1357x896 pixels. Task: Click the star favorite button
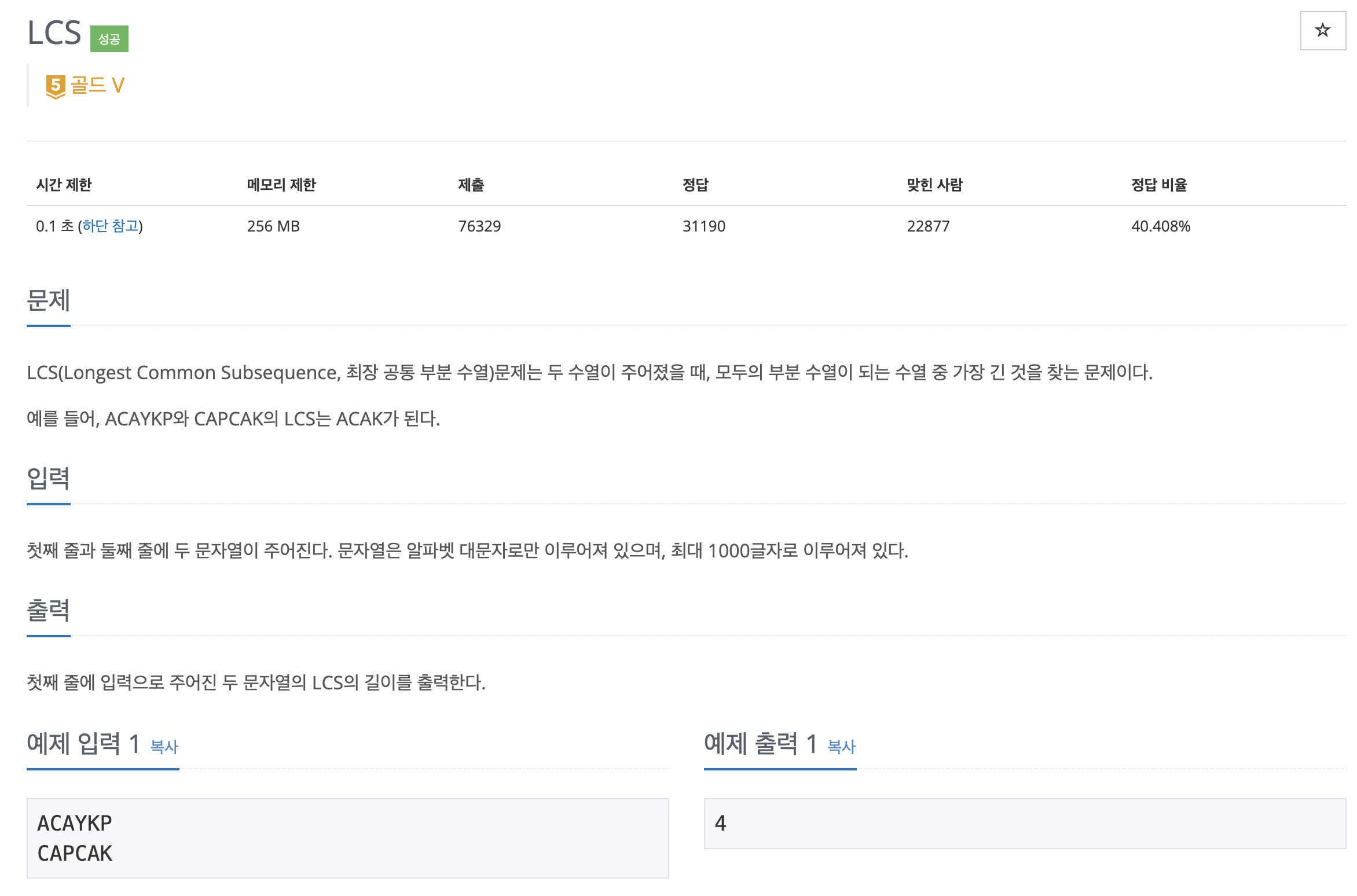[1322, 30]
